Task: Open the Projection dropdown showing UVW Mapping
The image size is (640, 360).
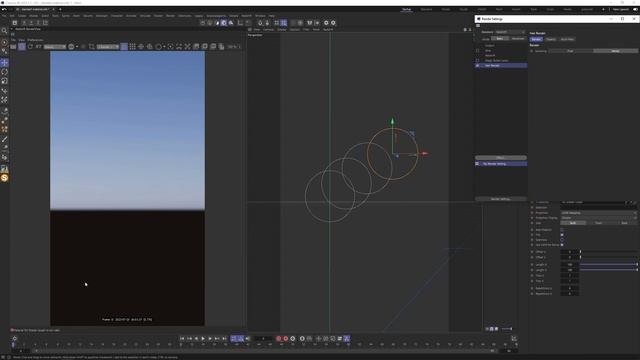Action: pyautogui.click(x=599, y=213)
